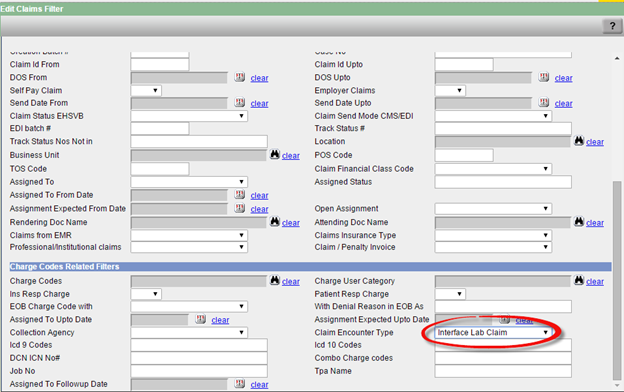Click the Assigned Status input
The width and height of the screenshot is (624, 392).
click(503, 182)
